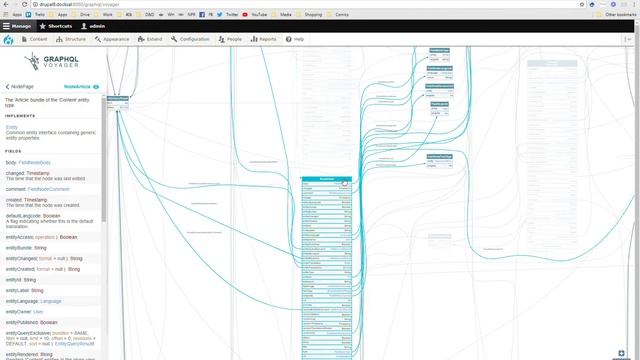Viewport: 640px width, 360px height.
Task: Click the Drupal drop home icon
Action: pyautogui.click(x=8, y=40)
